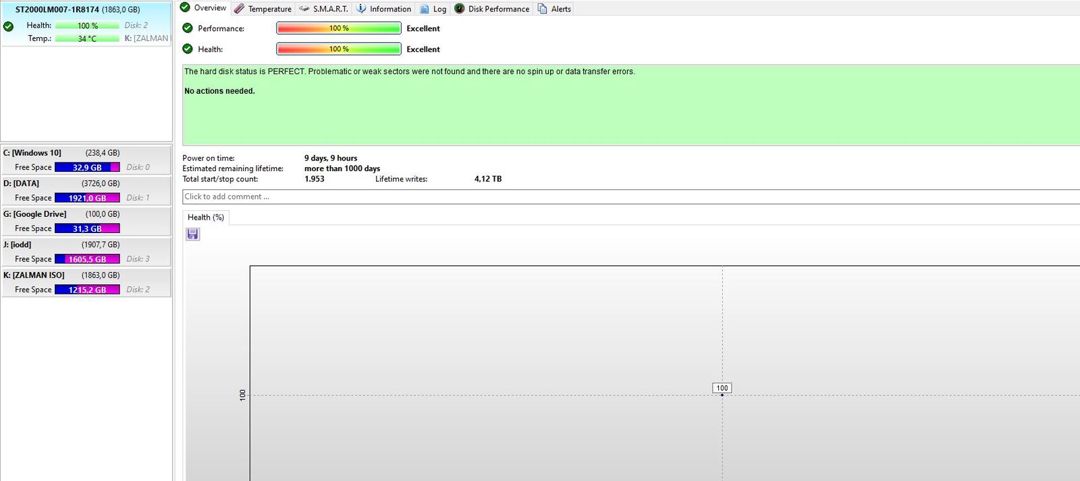
Task: Click the green check icon beside Health row
Action: click(187, 49)
